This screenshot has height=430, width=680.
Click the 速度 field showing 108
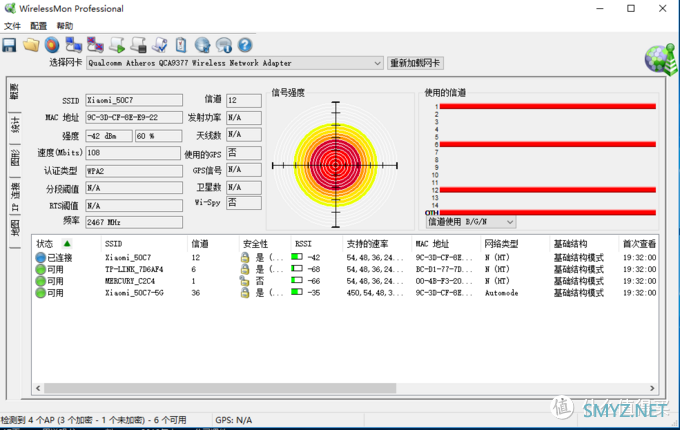133,153
